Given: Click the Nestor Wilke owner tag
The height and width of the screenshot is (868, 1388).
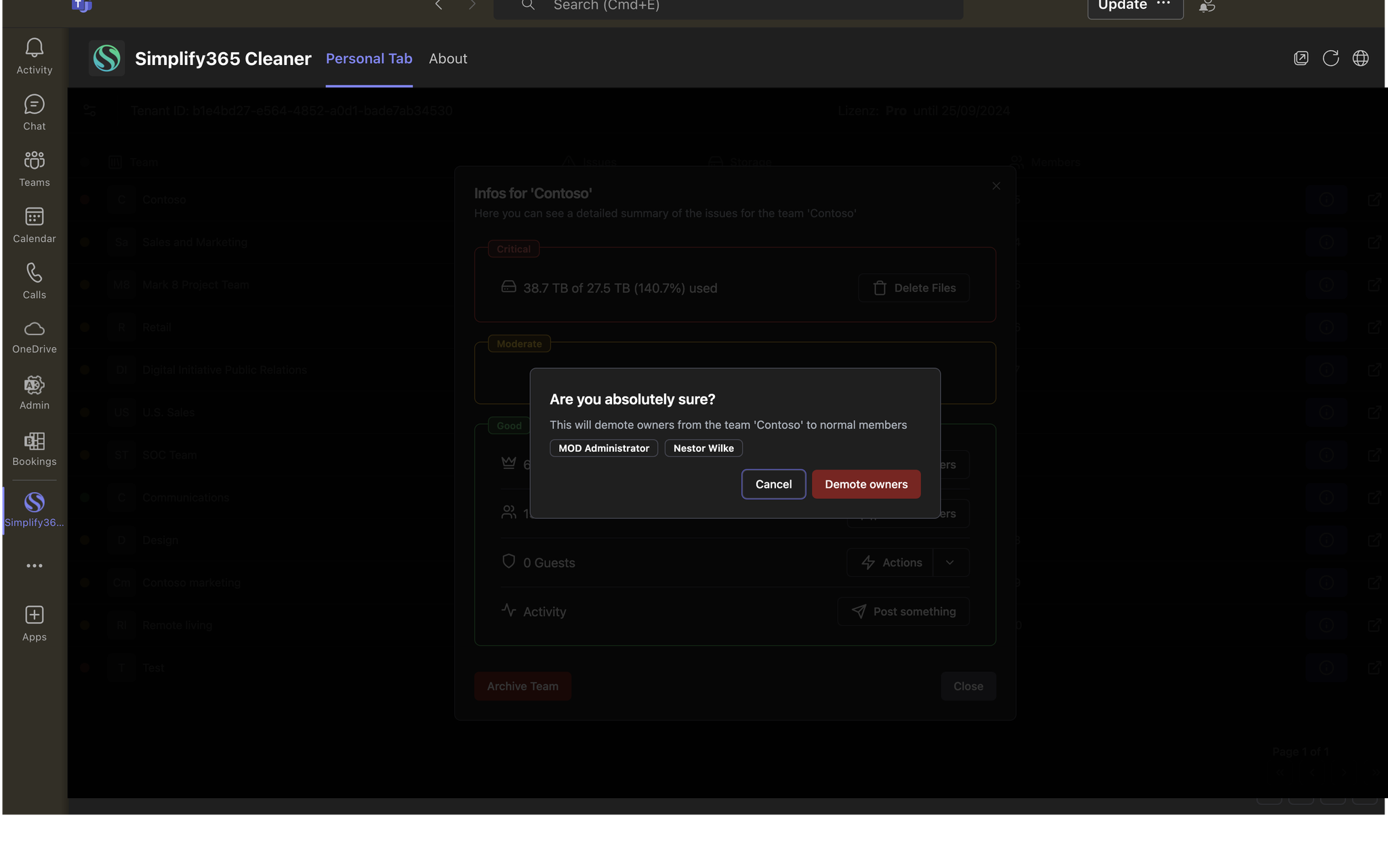Looking at the screenshot, I should coord(703,449).
